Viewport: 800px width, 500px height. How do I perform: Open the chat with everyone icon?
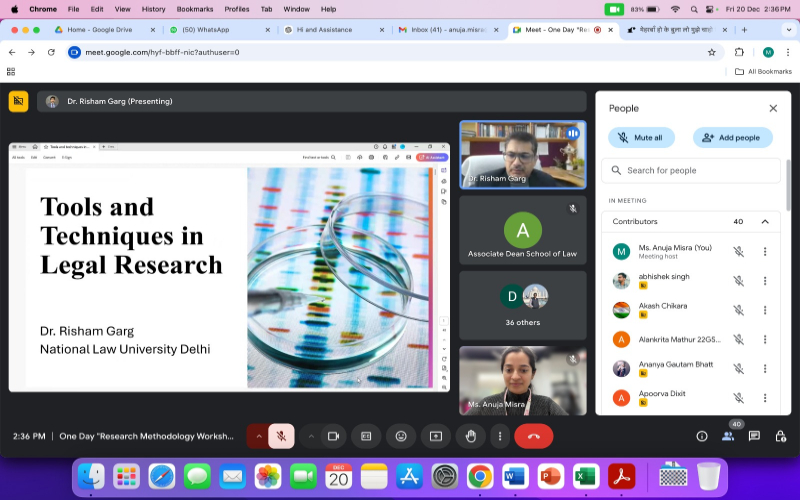(x=754, y=436)
